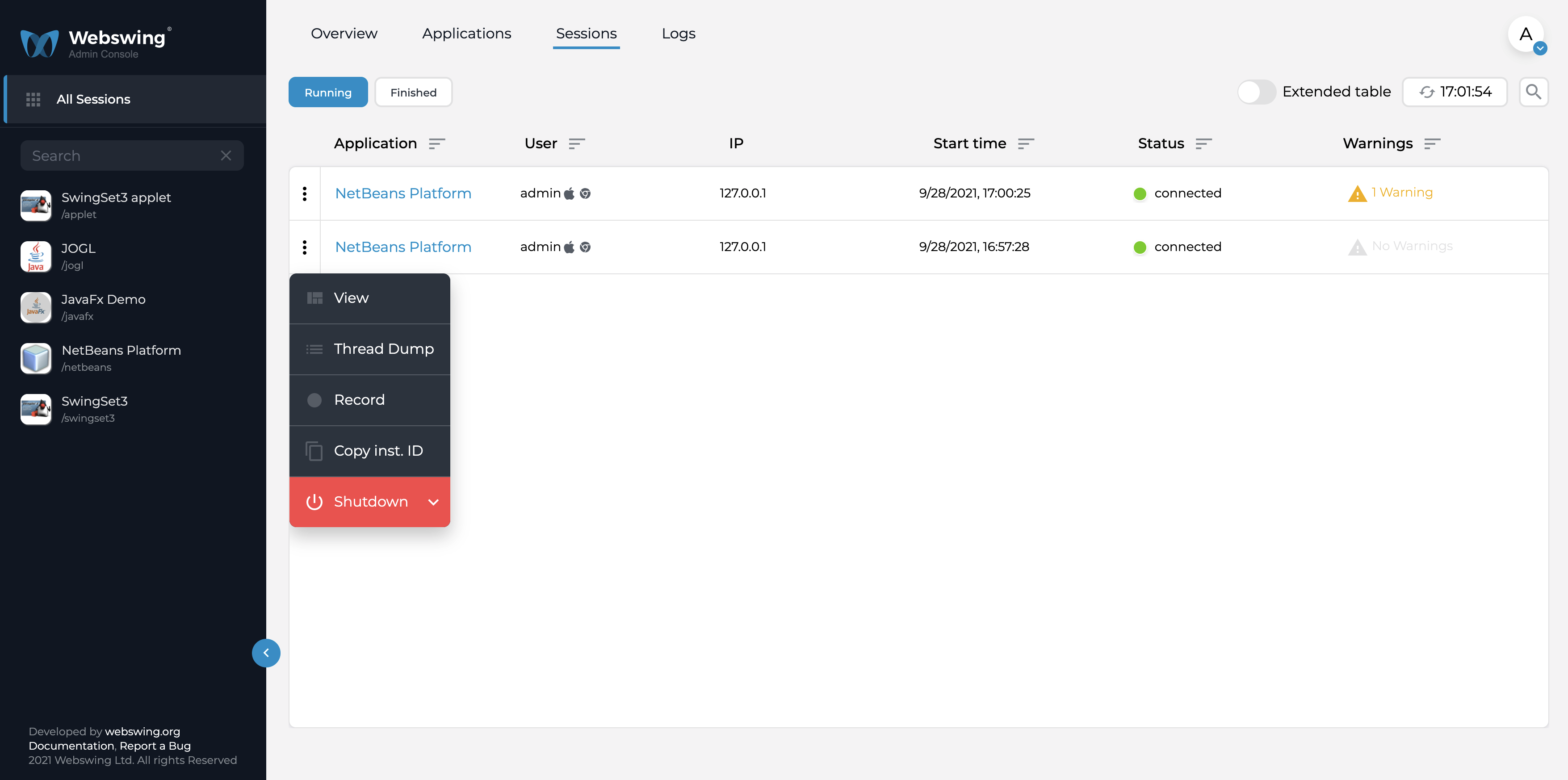Viewport: 1568px width, 780px height.
Task: Visit the webswing.org link
Action: (143, 731)
